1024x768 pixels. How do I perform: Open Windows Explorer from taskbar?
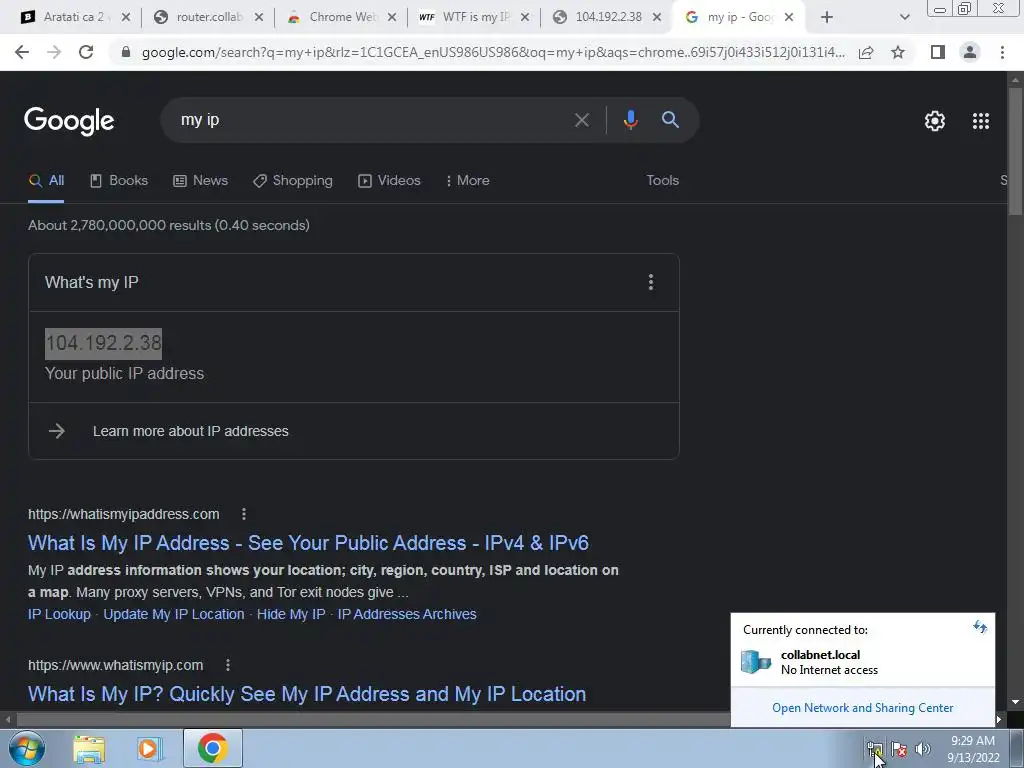click(x=89, y=748)
